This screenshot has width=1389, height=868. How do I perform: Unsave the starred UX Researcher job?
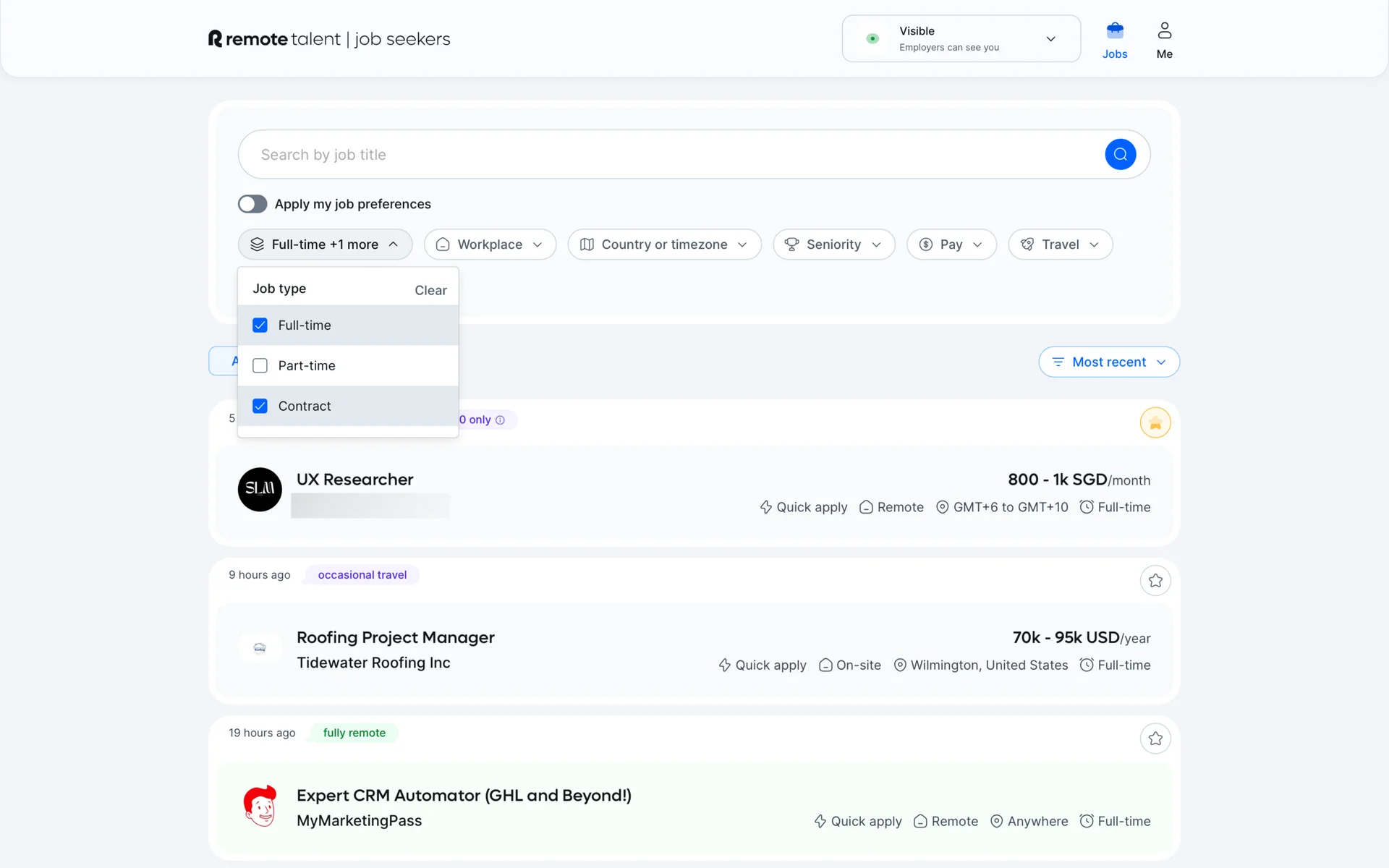pos(1155,423)
